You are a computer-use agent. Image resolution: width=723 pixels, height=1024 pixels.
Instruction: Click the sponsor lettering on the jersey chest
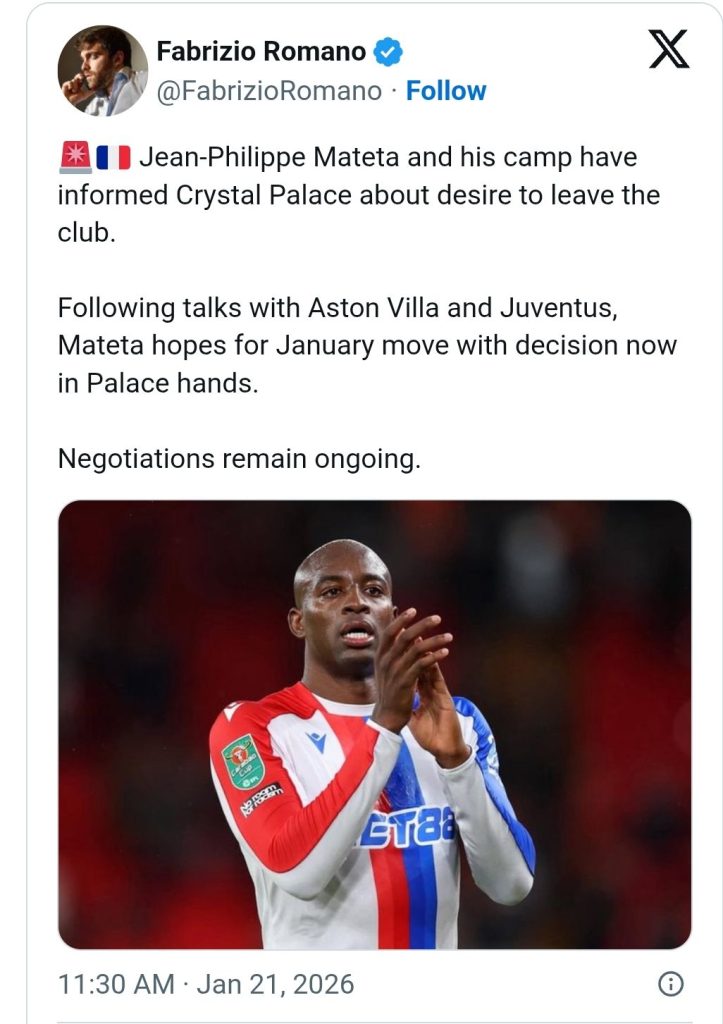pyautogui.click(x=408, y=826)
